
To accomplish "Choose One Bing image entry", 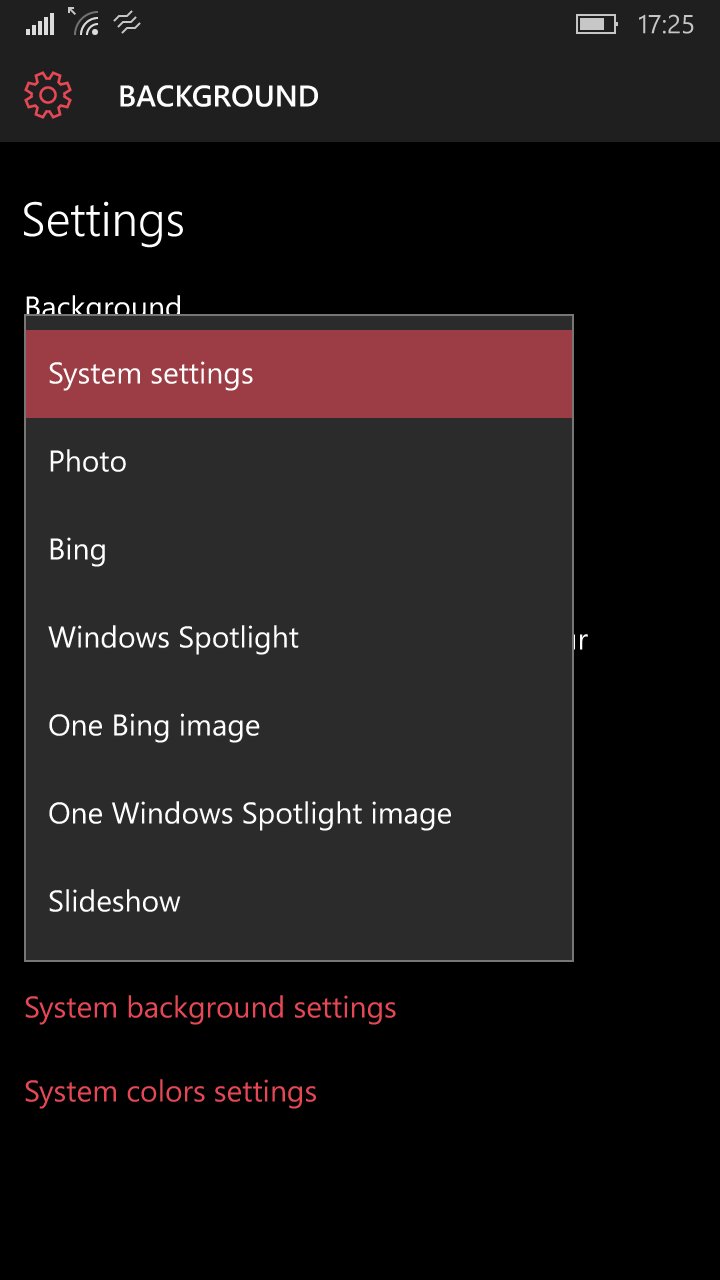I will (x=299, y=726).
